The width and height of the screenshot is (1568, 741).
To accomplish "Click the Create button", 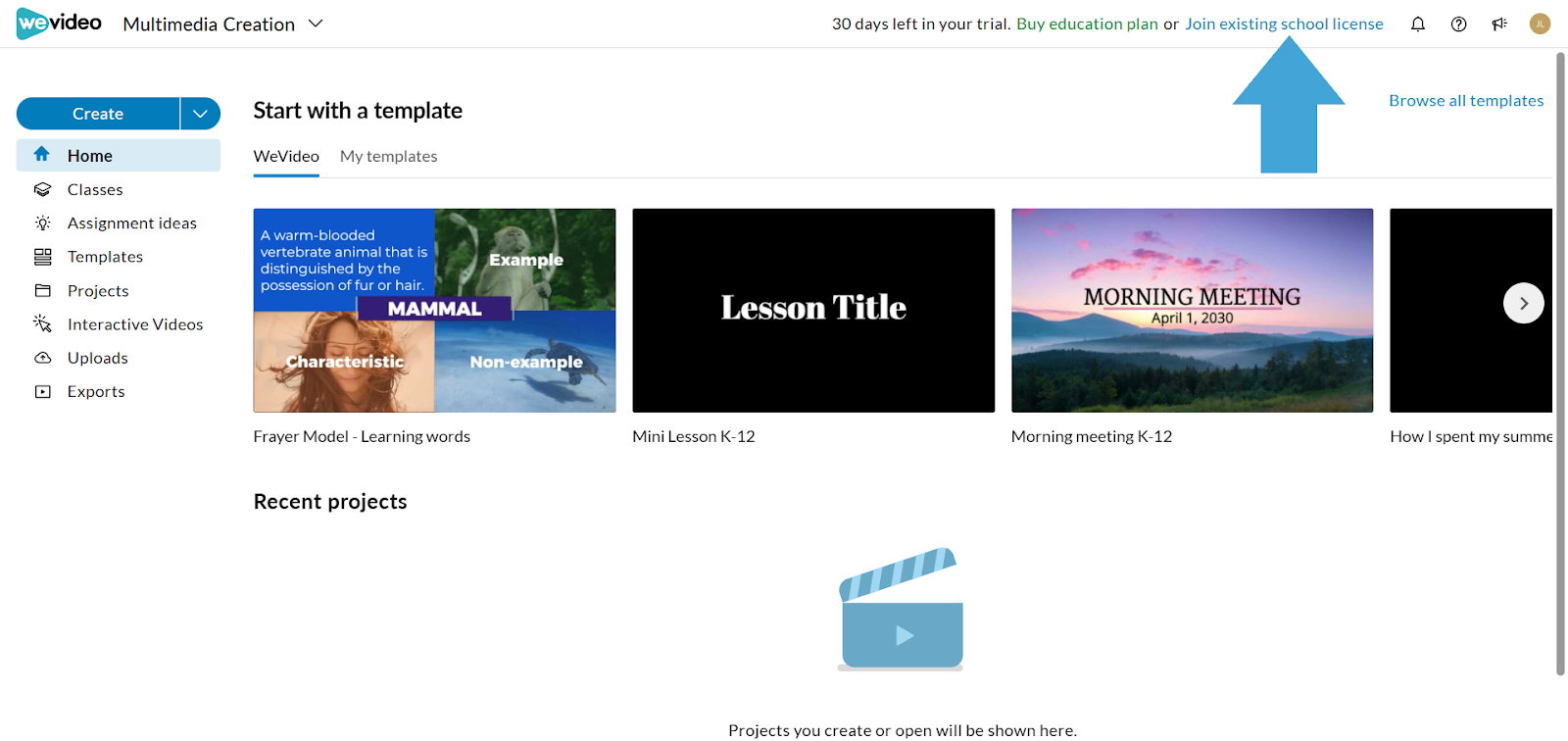I will click(x=98, y=114).
